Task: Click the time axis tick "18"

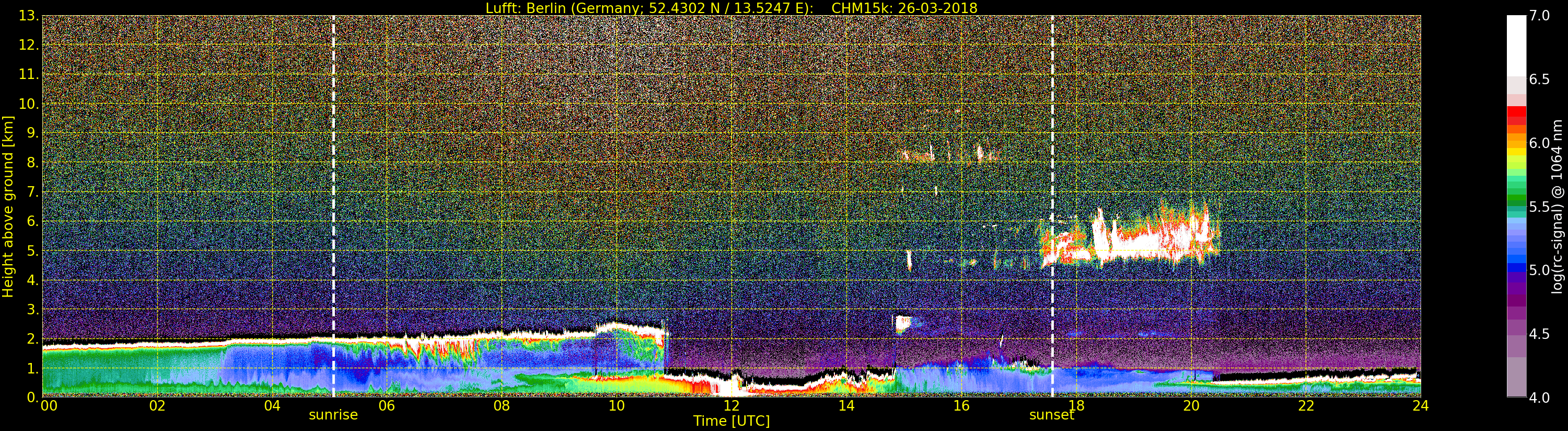Action: [1076, 405]
